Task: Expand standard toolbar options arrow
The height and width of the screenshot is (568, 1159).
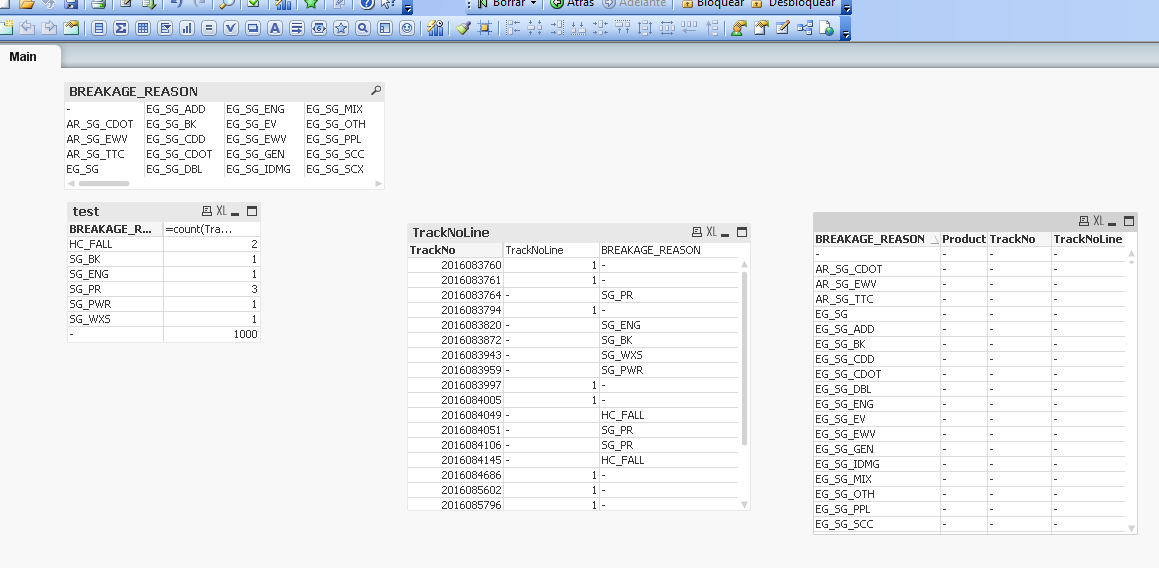Action: [x=407, y=7]
